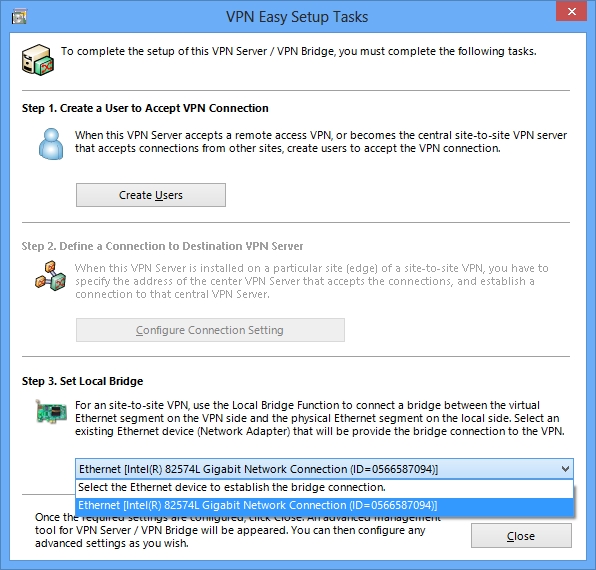Click the green network adapter card icon

coord(51,412)
